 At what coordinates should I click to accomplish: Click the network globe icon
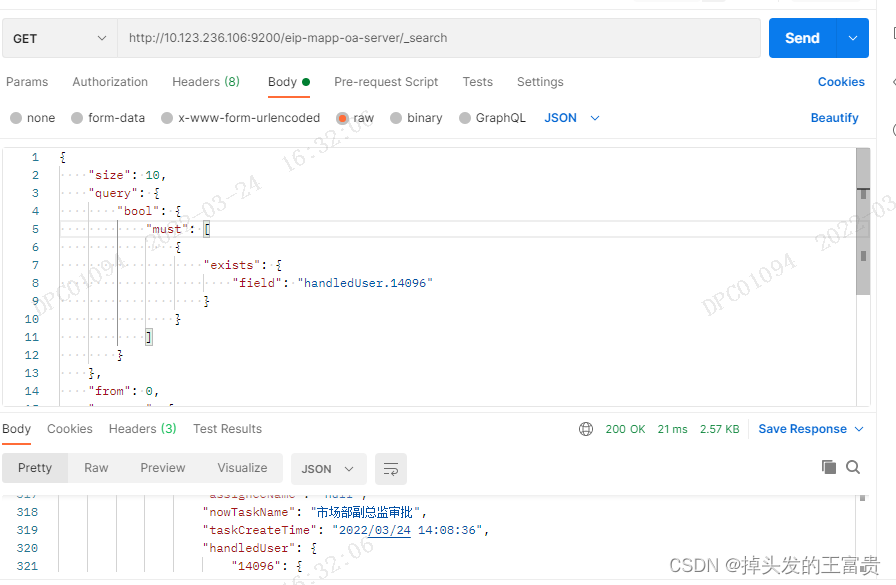(x=586, y=429)
